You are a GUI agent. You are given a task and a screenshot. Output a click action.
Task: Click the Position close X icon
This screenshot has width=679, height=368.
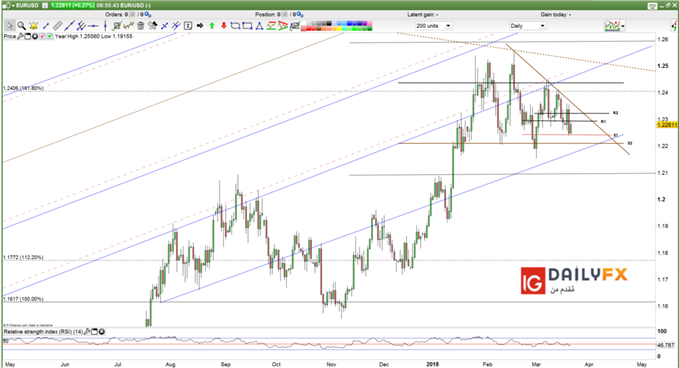click(x=284, y=15)
